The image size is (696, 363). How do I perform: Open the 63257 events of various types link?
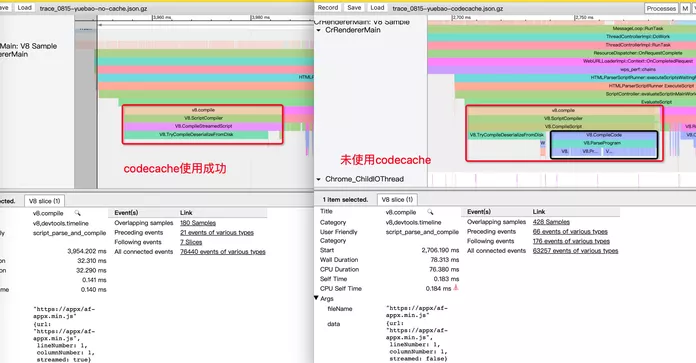coord(575,251)
